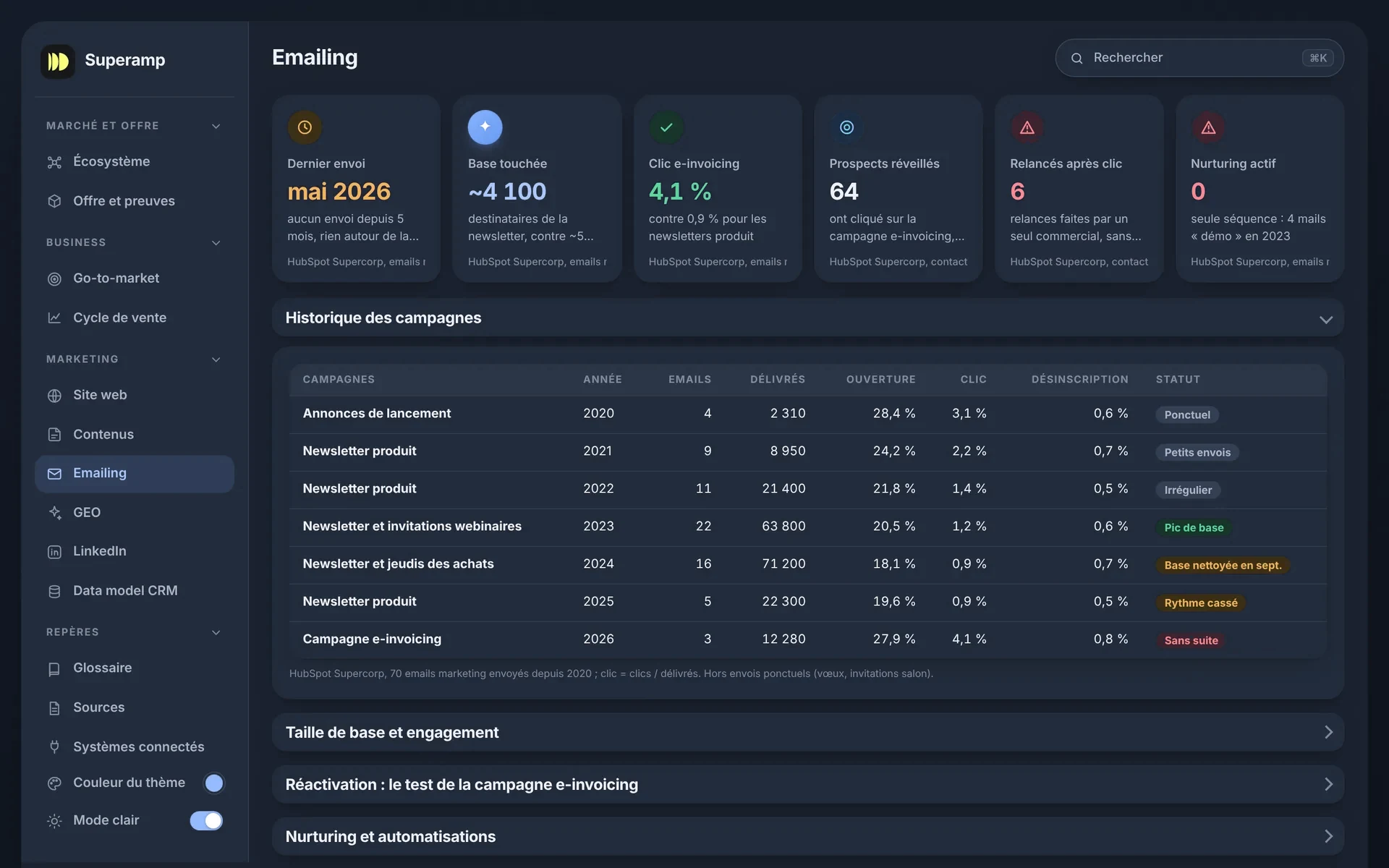The height and width of the screenshot is (868, 1389).
Task: Click the sparkle icon on Base touchée card
Action: pos(485,127)
